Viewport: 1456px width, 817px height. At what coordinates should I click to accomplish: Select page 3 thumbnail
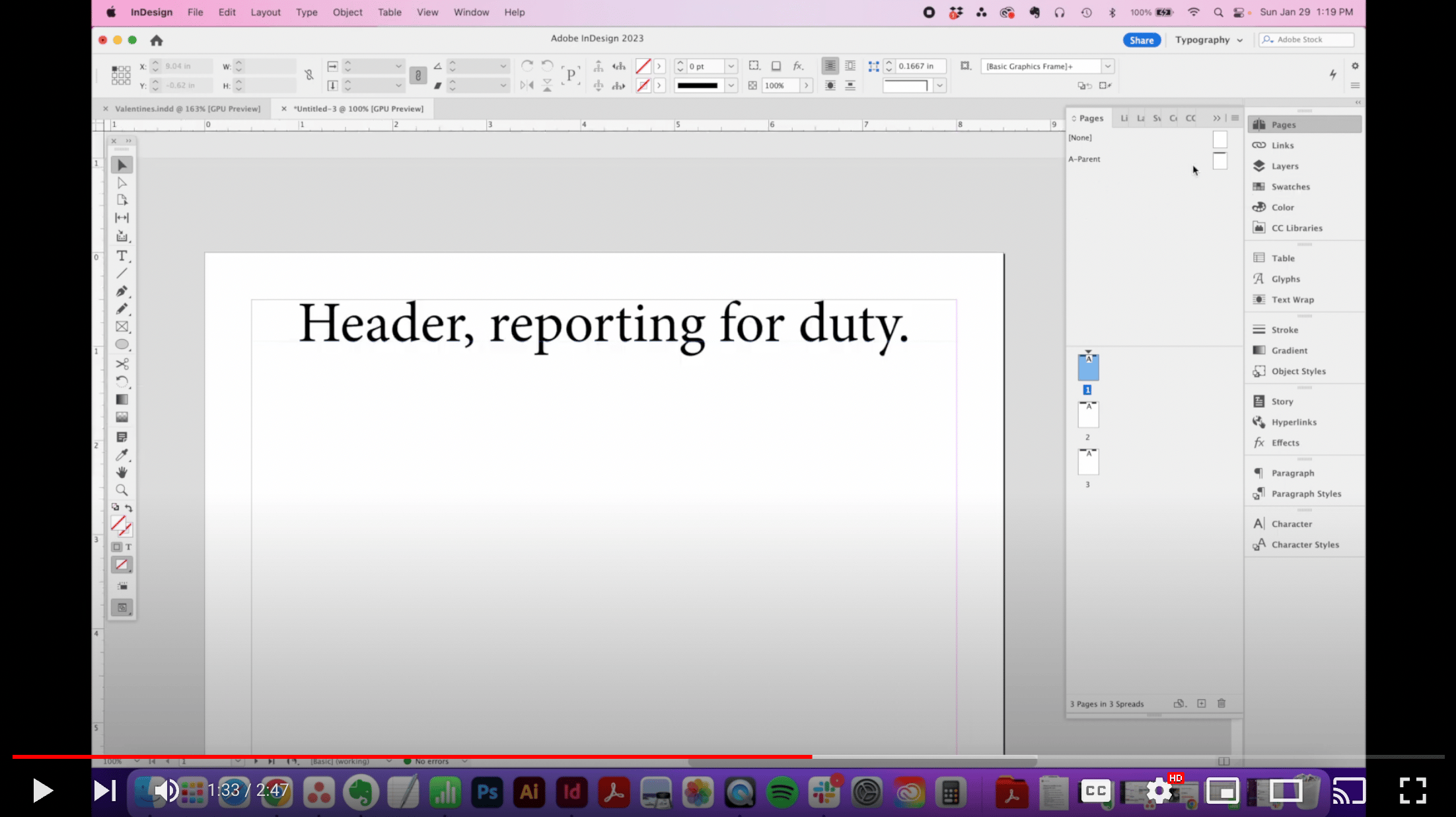pyautogui.click(x=1088, y=461)
